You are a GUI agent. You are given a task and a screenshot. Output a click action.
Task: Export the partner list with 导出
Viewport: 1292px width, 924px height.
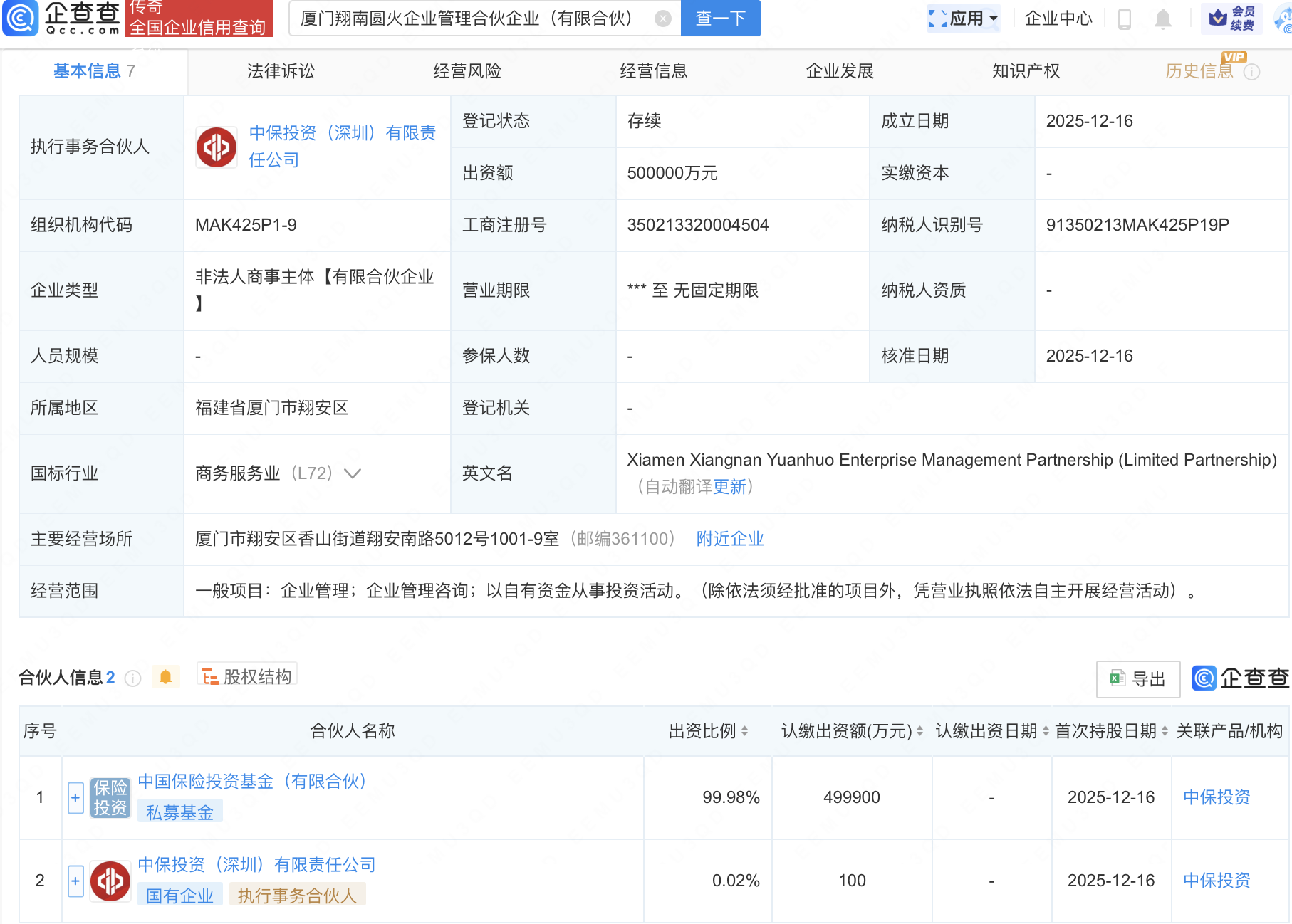[x=1137, y=679]
